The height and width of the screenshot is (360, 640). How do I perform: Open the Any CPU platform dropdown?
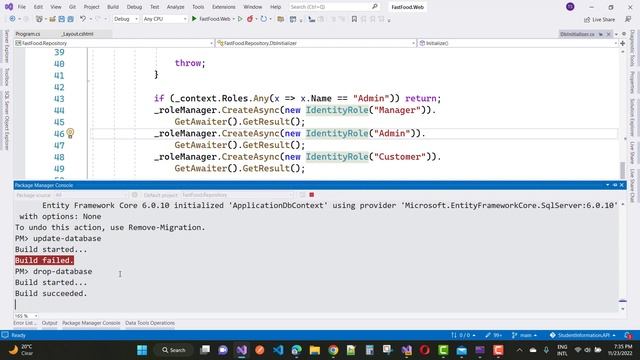click(x=165, y=19)
